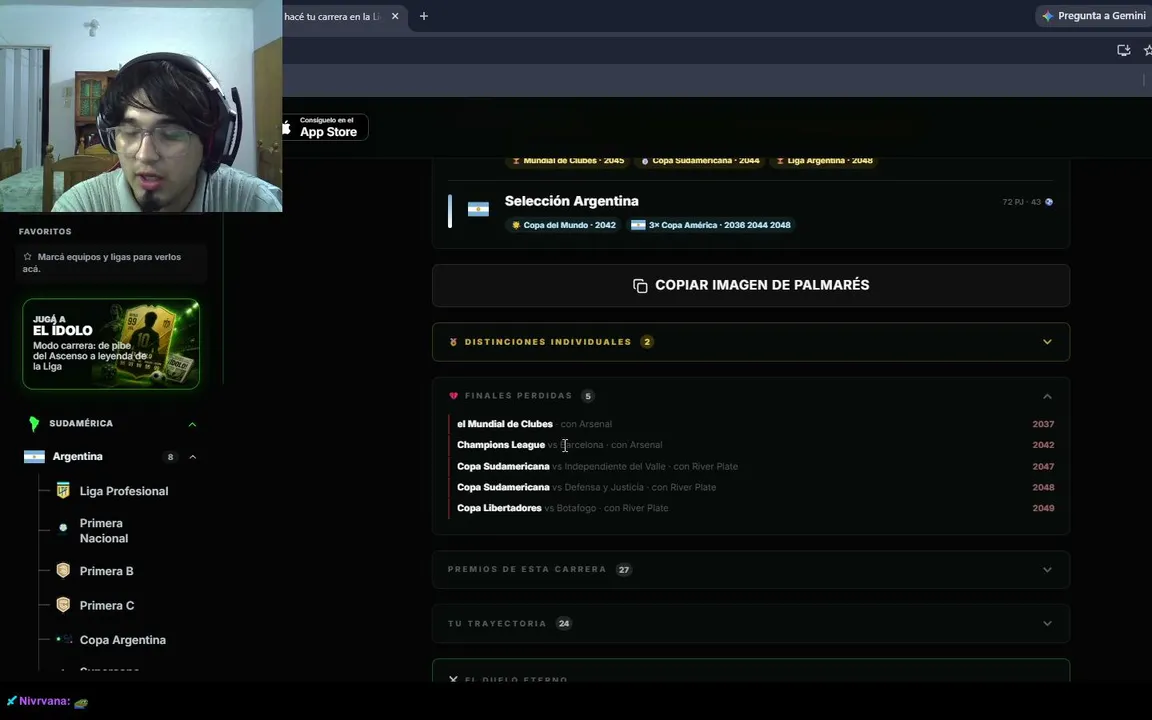This screenshot has width=1152, height=720.
Task: Click the copy icon beside COPIAR IMAGEN
Action: point(640,286)
